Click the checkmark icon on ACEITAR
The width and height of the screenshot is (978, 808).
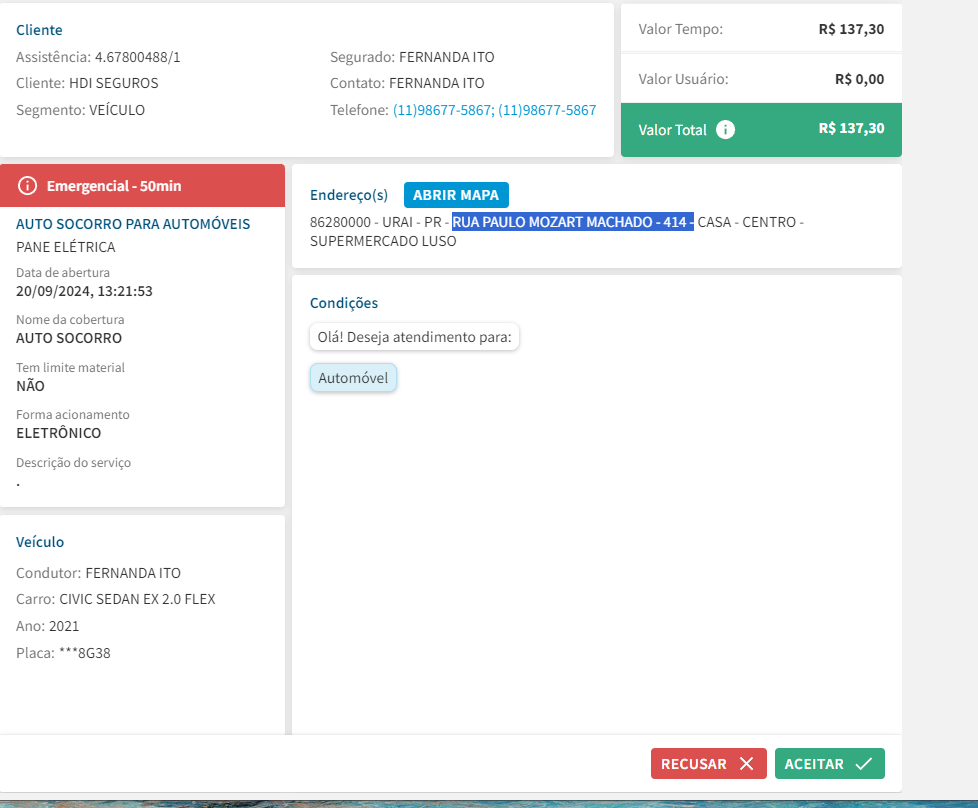[864, 764]
